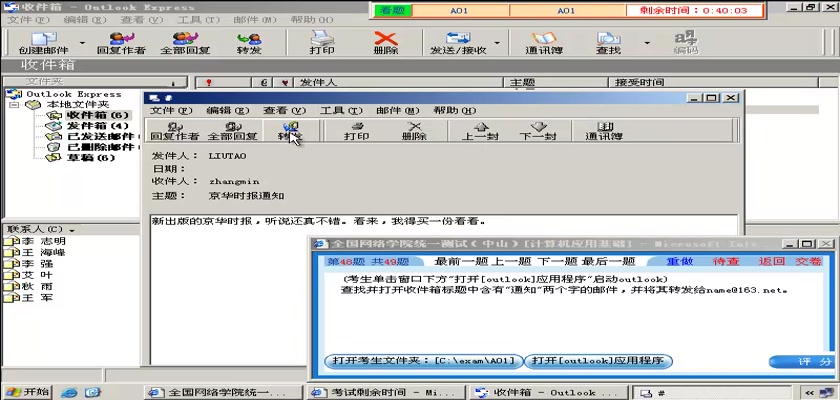Go to previous message with 上一封

click(x=481, y=131)
